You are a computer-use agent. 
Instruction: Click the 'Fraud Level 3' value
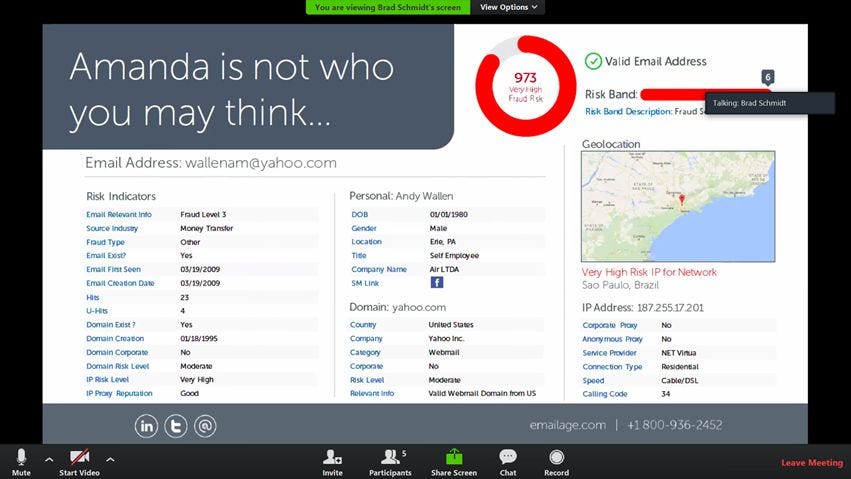tap(203, 214)
